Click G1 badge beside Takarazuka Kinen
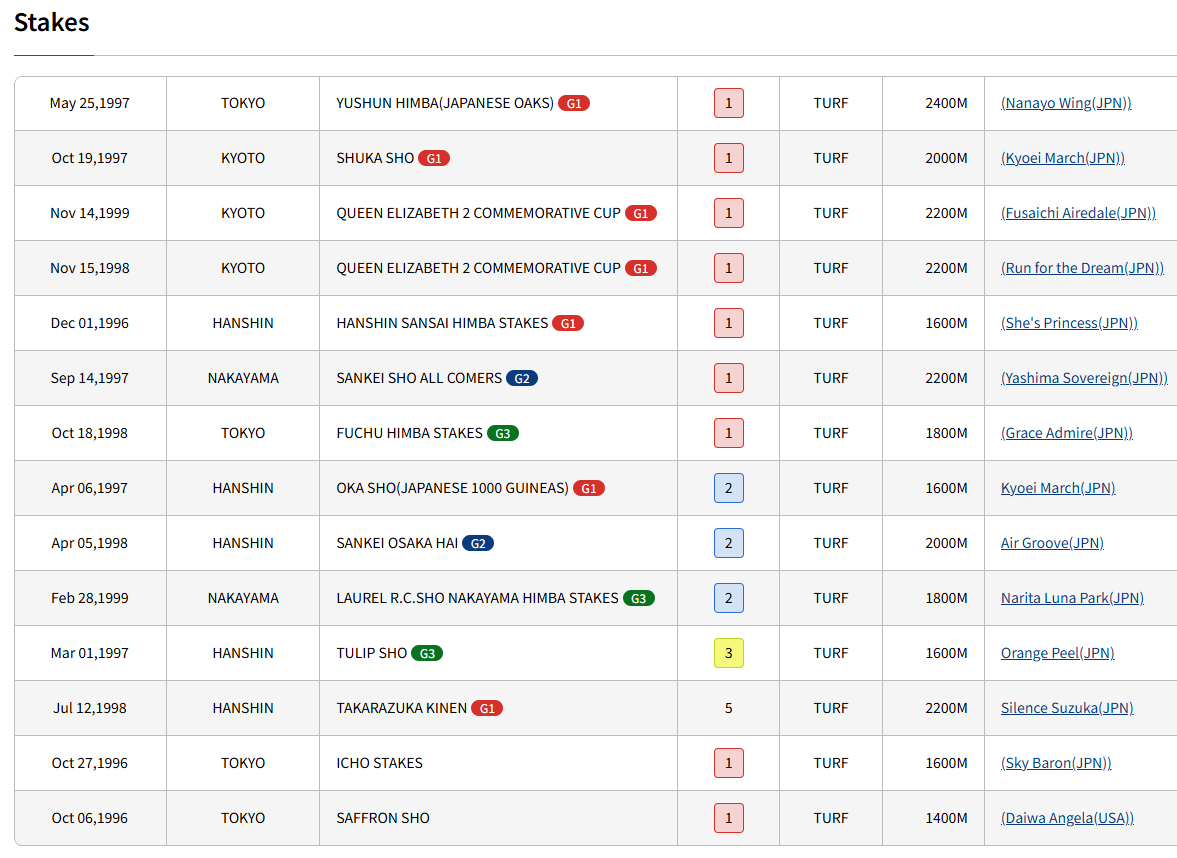The image size is (1177, 858). pyautogui.click(x=487, y=708)
